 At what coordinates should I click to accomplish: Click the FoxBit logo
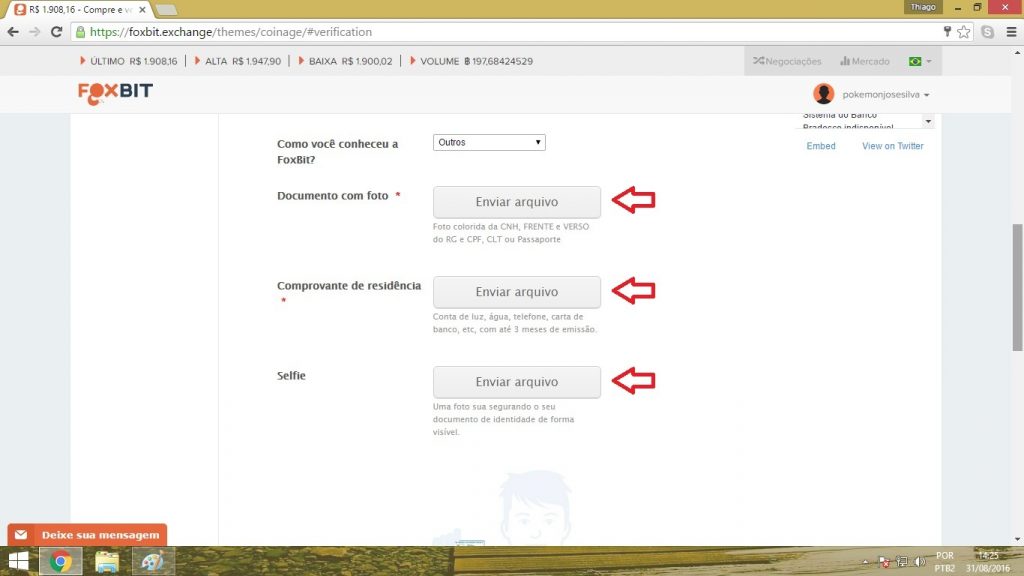[x=115, y=92]
